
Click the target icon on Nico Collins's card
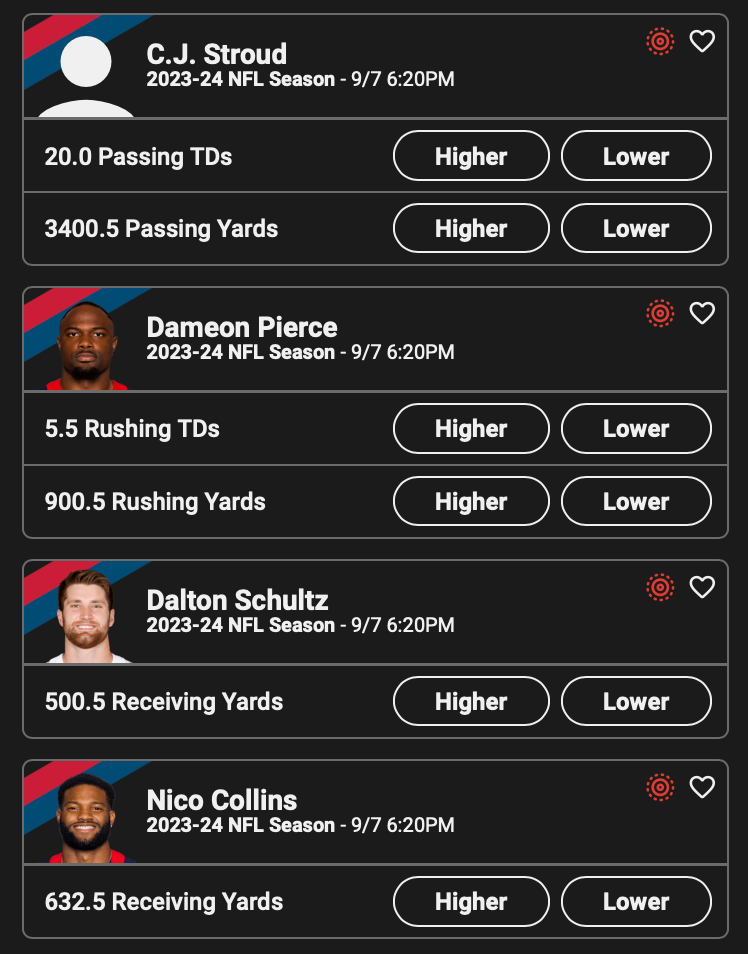coord(660,787)
